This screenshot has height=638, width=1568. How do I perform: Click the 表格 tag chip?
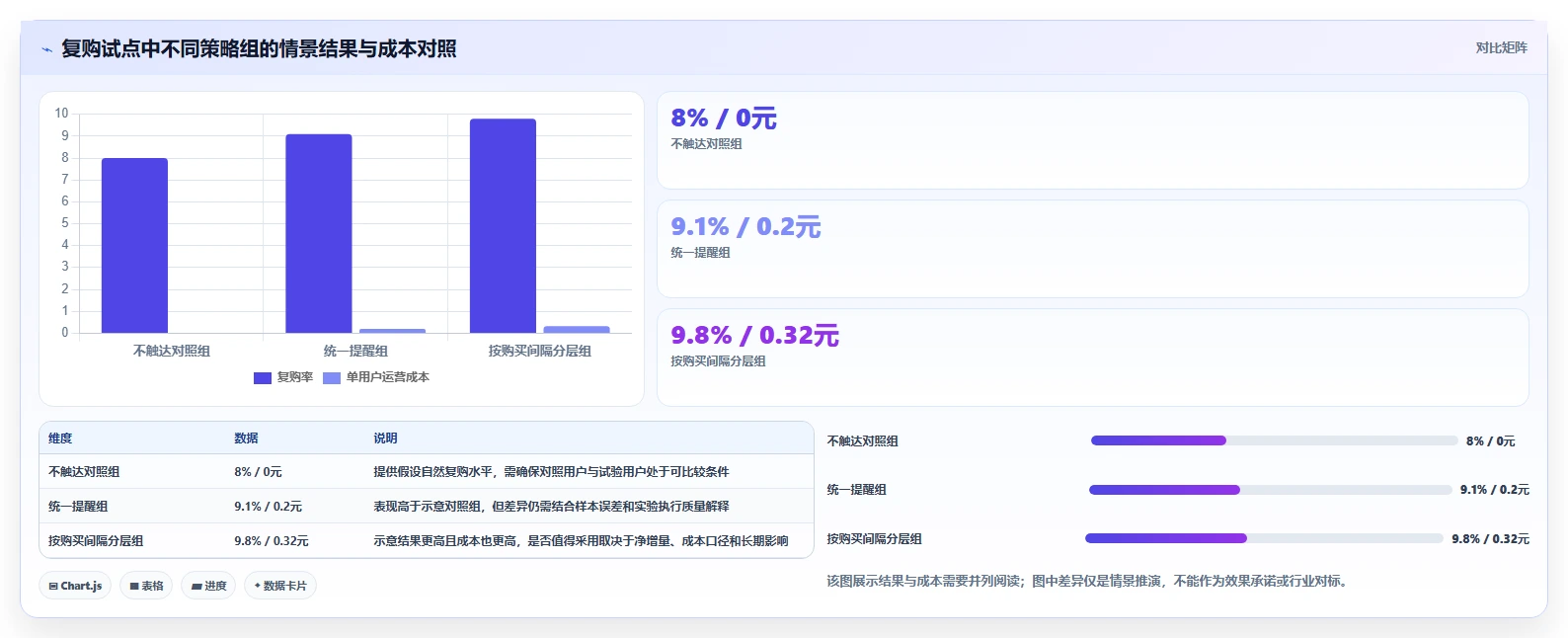coord(146,586)
